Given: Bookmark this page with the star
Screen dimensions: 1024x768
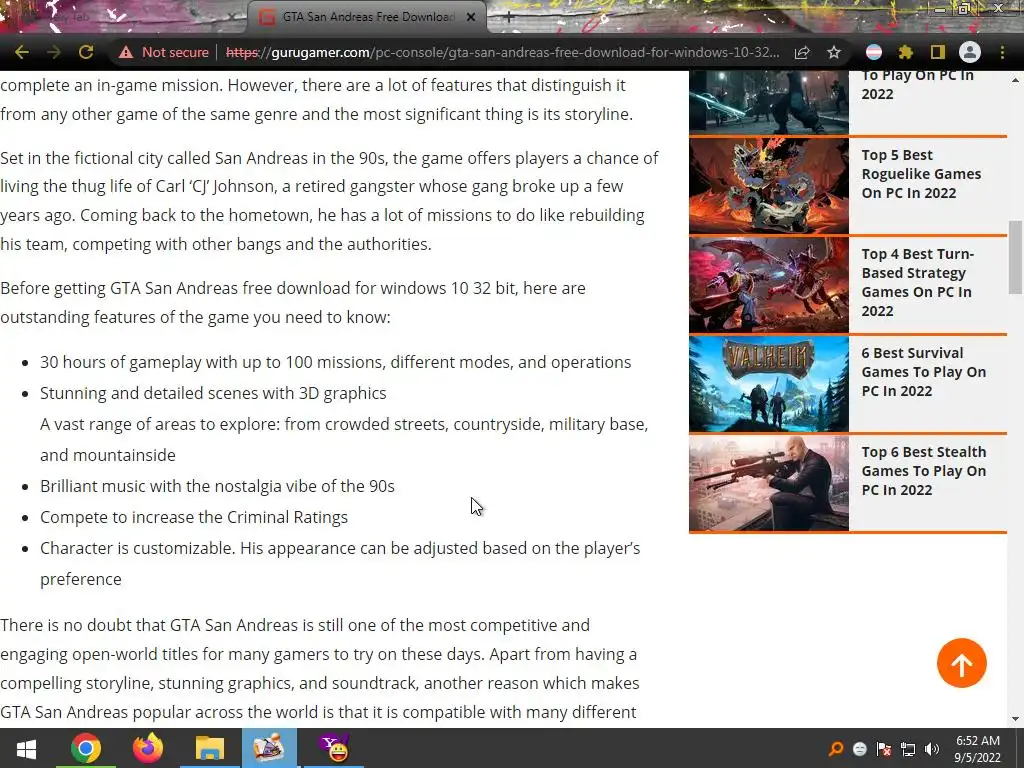Looking at the screenshot, I should point(834,52).
